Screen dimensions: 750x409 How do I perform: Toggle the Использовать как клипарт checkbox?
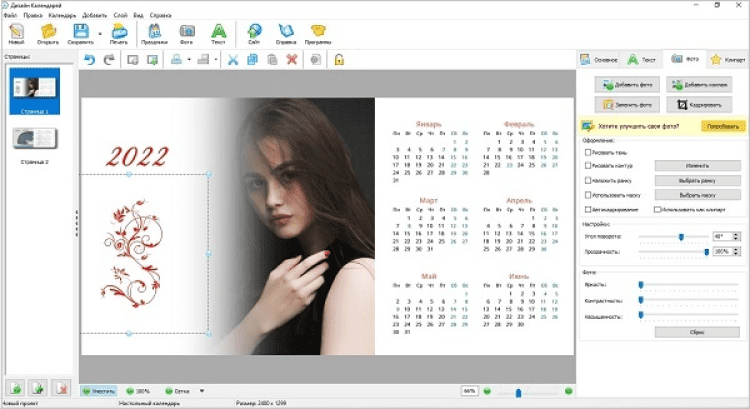tap(657, 209)
